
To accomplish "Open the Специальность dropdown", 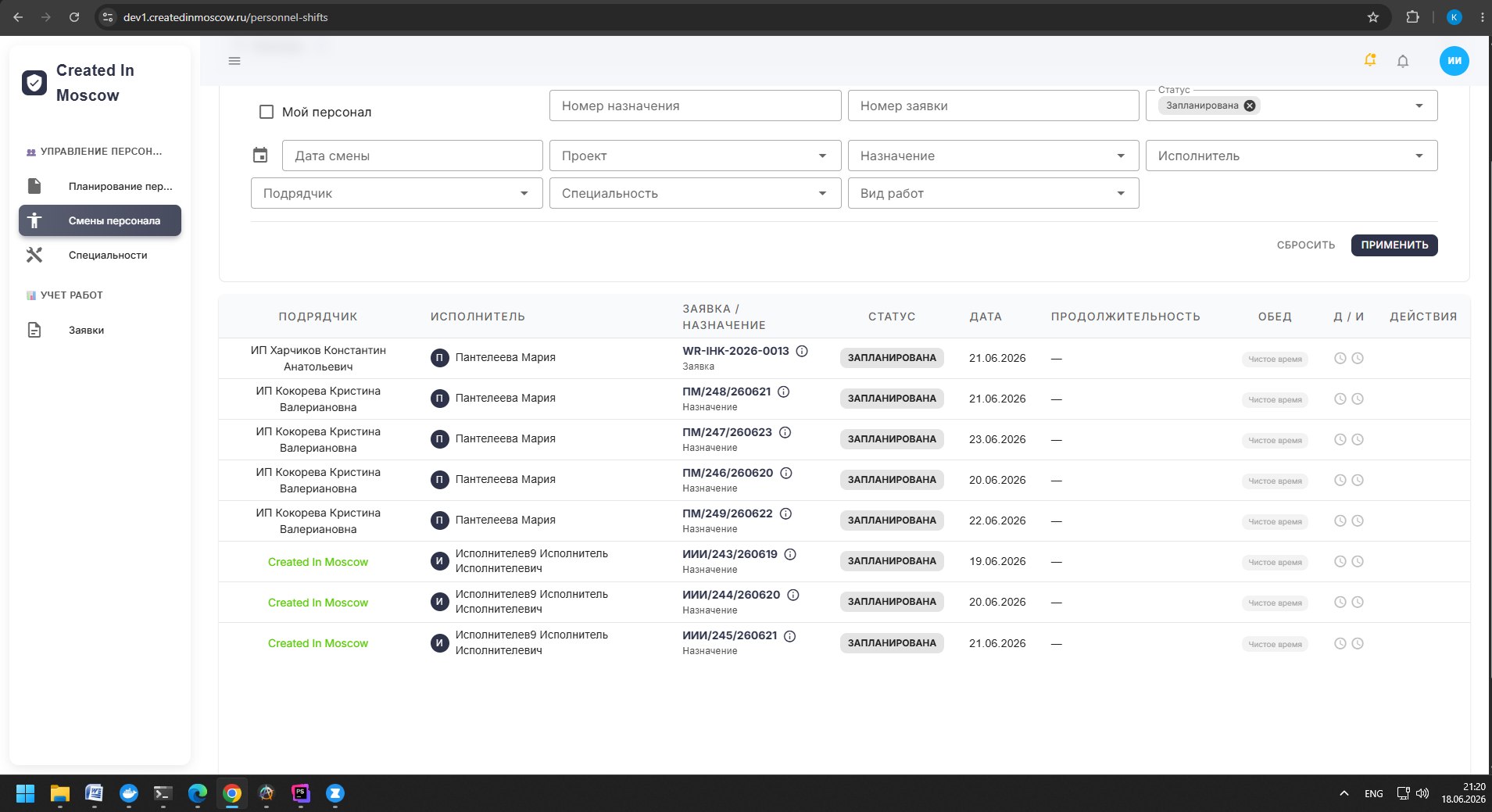I will pos(695,193).
